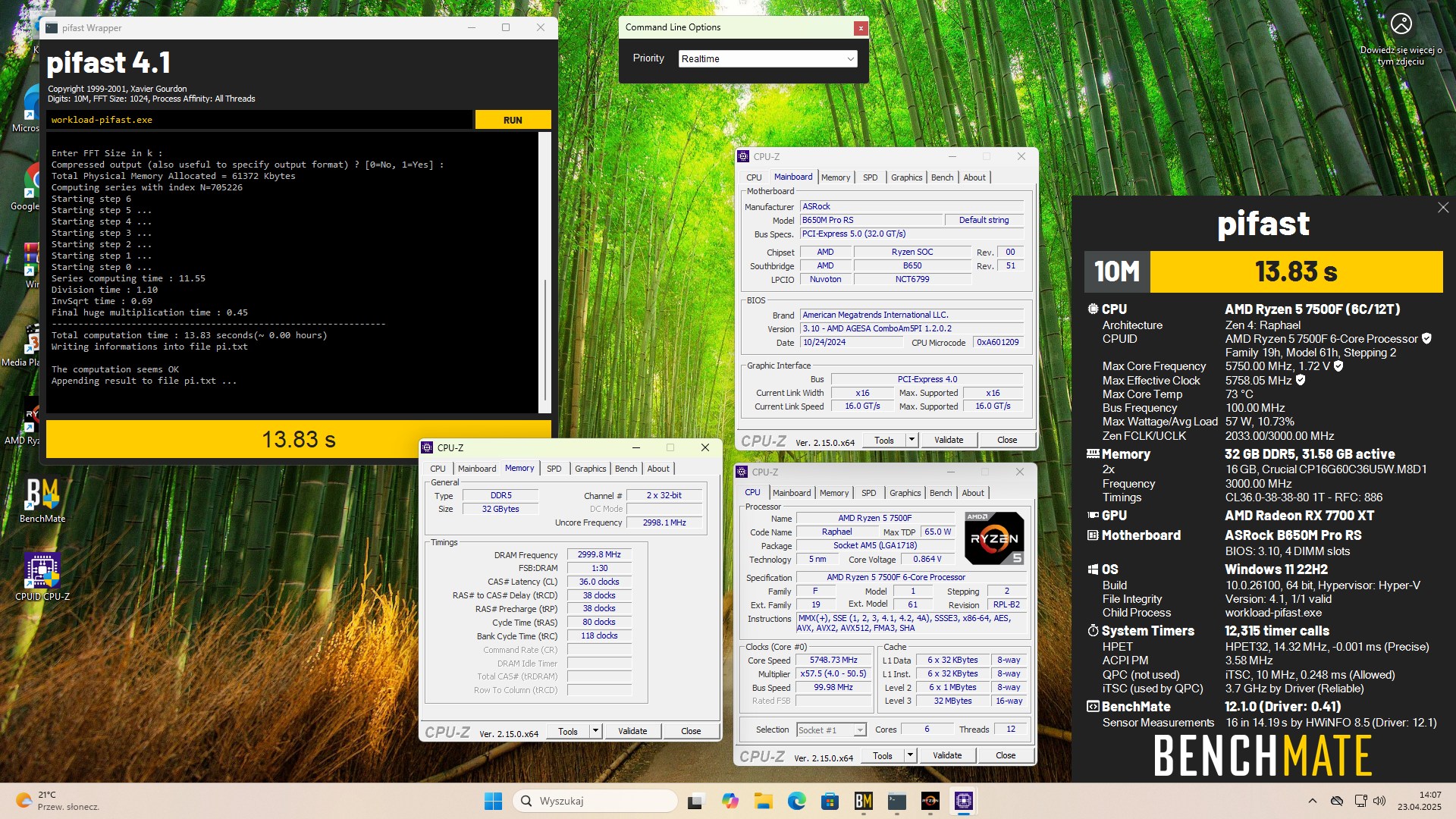Switch to the pifast terminal taskbar icon
The height and width of the screenshot is (819, 1456).
coord(897,801)
